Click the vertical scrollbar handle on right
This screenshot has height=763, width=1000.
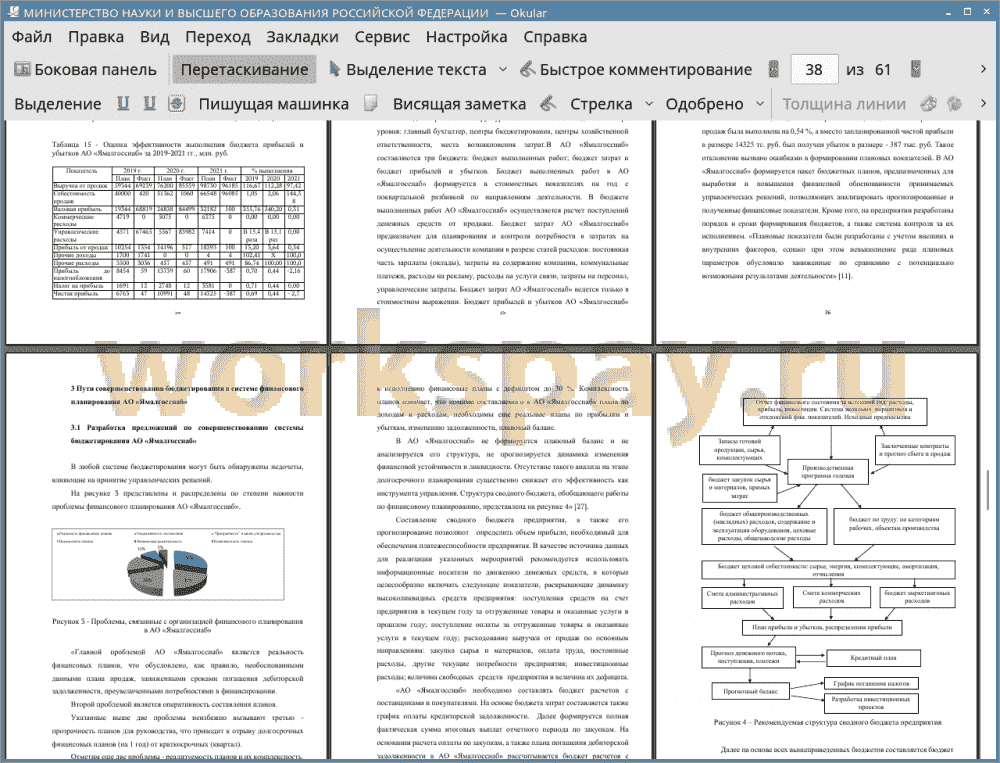tap(989, 489)
